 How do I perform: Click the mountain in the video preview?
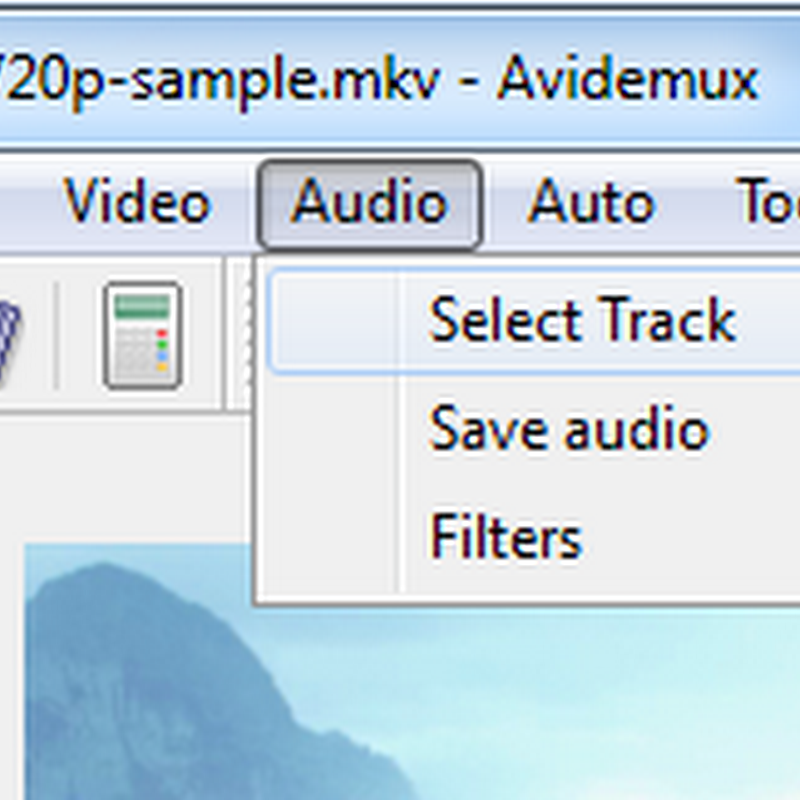[x=130, y=680]
